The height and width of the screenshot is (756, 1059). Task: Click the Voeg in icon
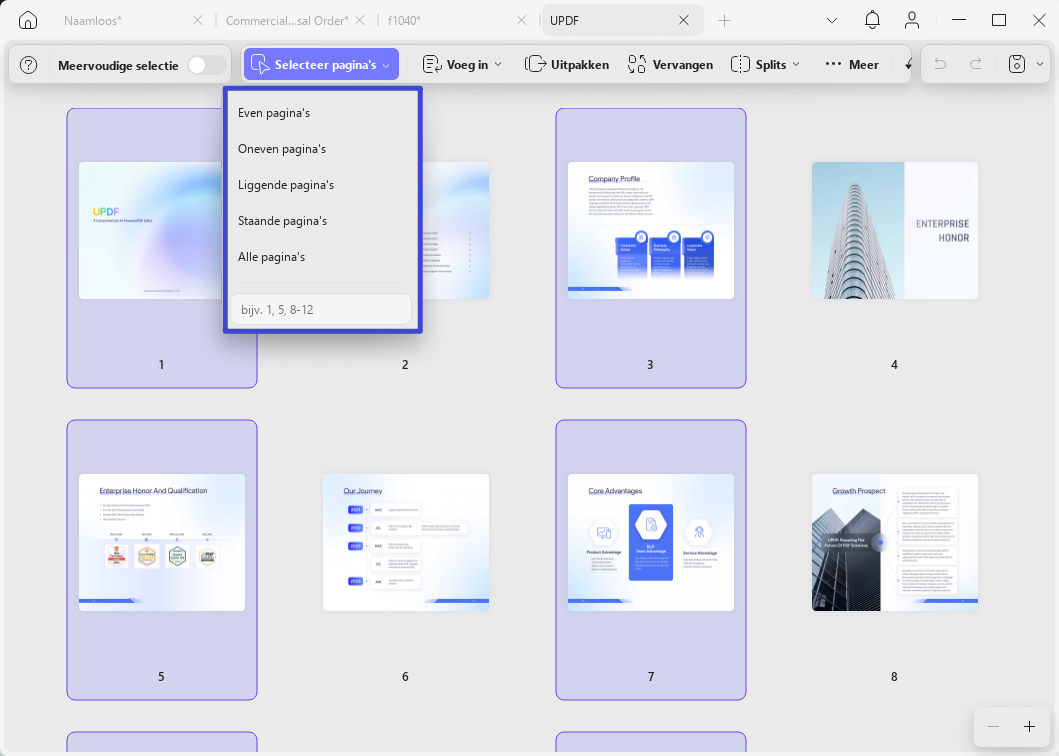tap(432, 64)
